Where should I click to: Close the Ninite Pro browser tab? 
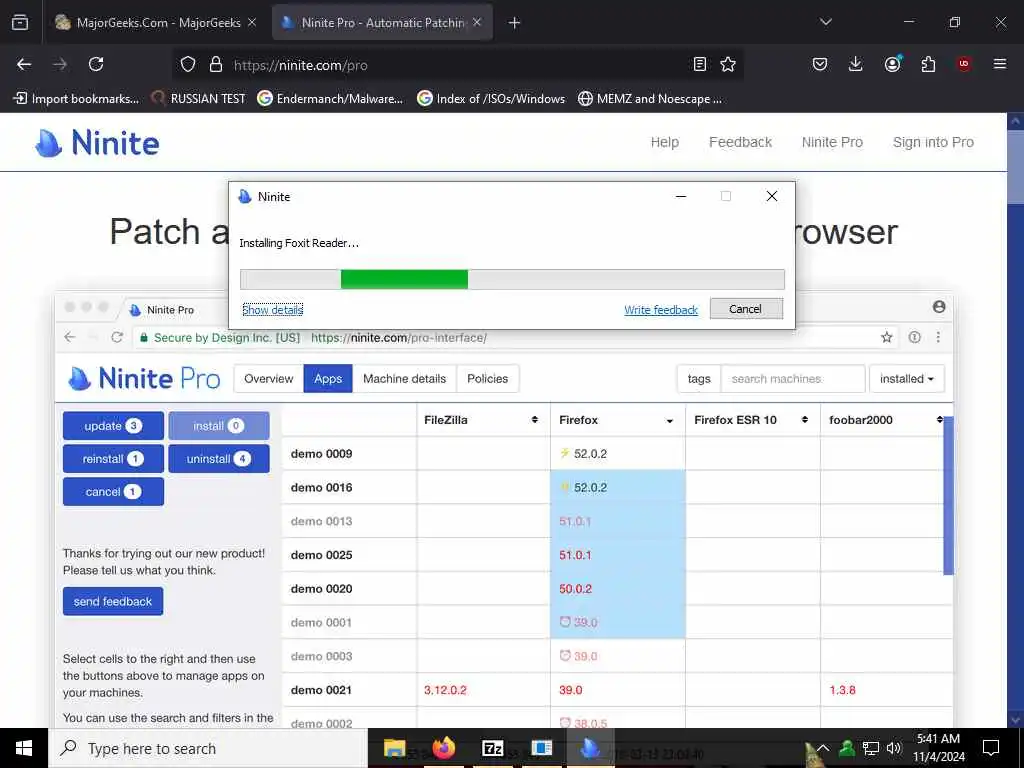click(x=477, y=22)
